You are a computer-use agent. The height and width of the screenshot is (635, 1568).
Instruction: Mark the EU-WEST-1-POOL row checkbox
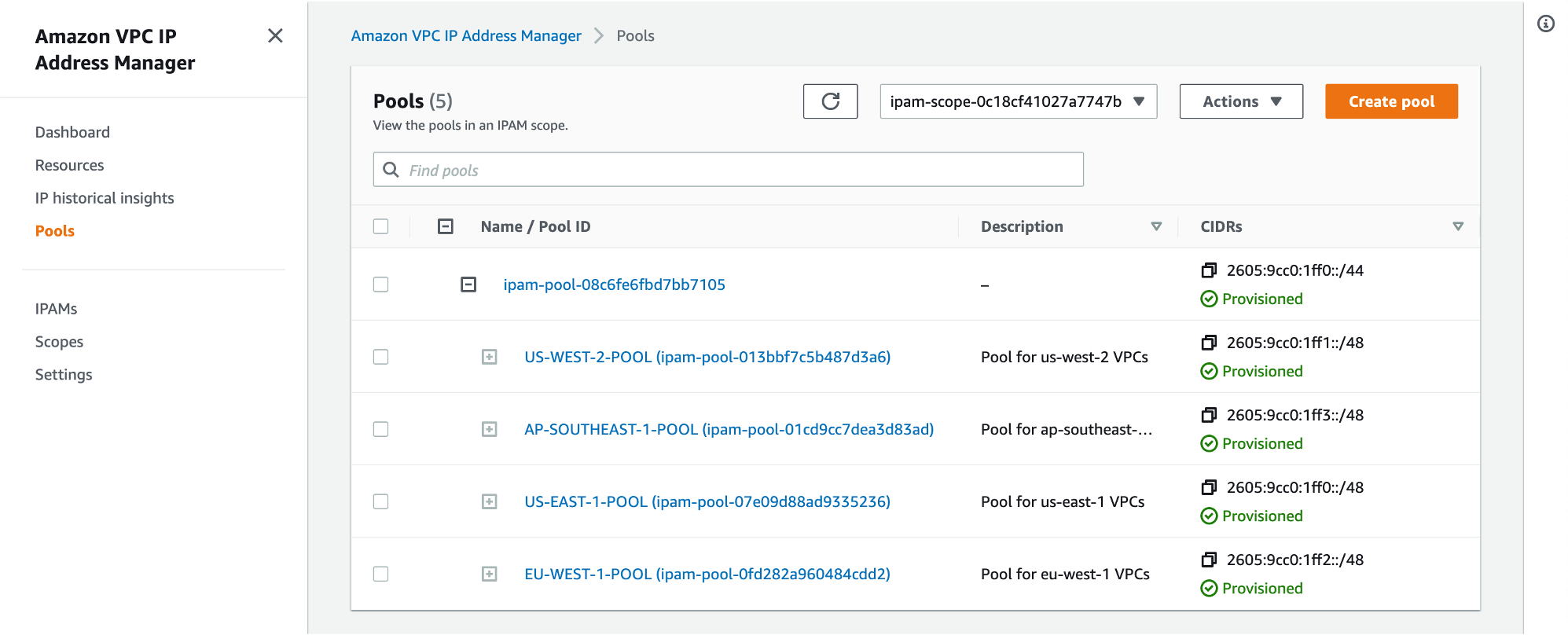click(381, 574)
